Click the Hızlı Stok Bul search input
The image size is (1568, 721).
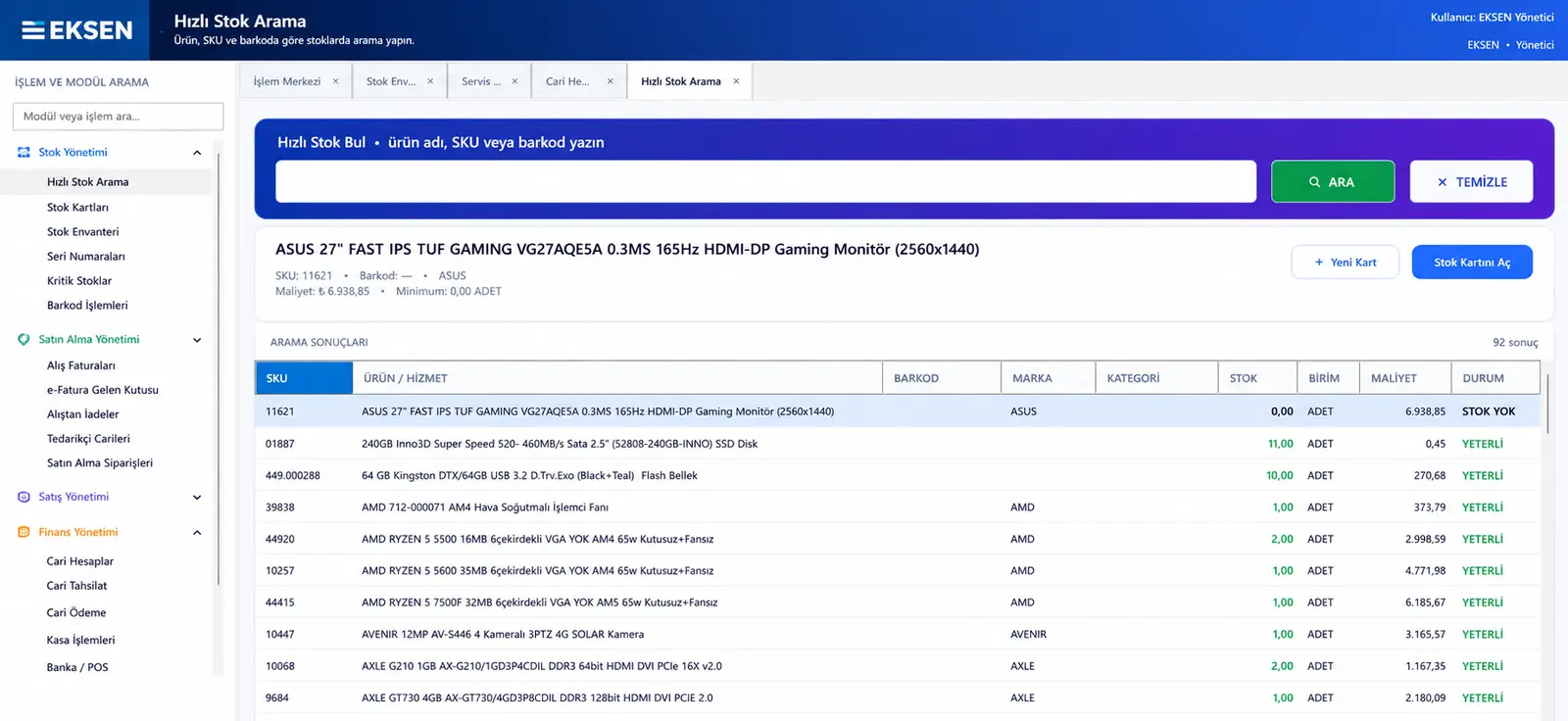[x=765, y=182]
